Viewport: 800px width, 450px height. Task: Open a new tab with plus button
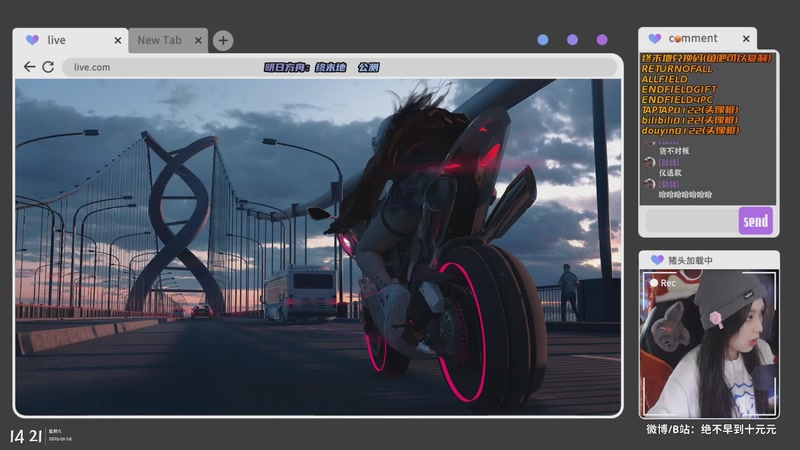coord(223,40)
